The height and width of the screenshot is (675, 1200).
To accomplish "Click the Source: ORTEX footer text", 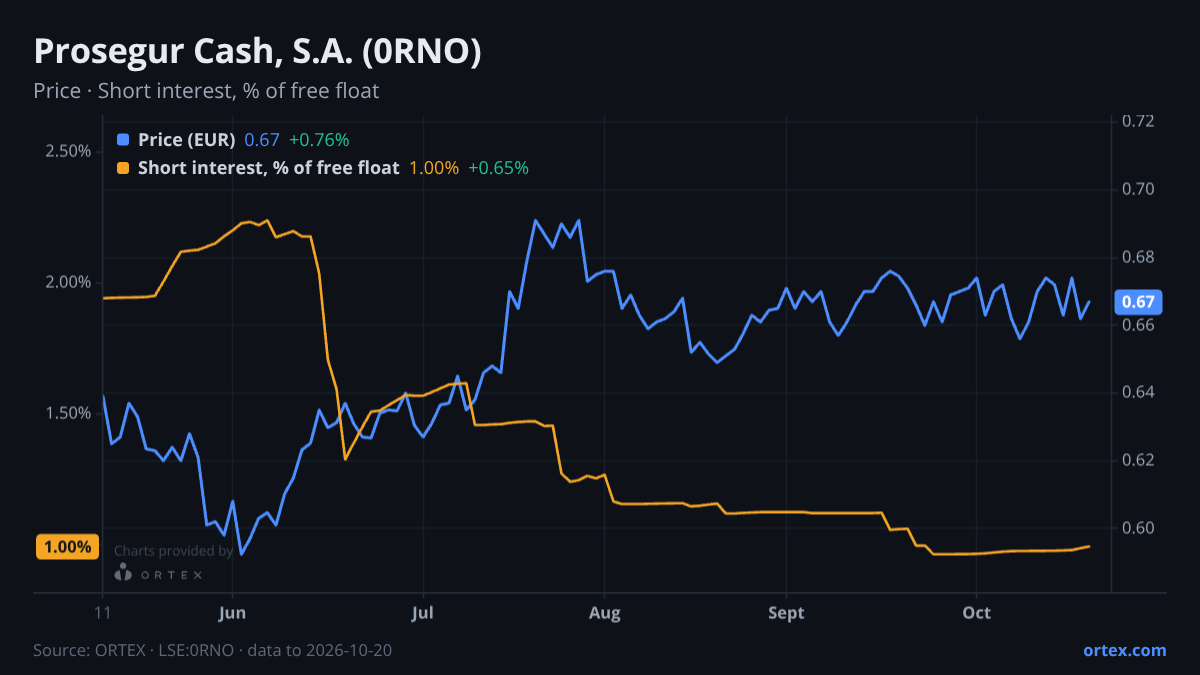I will tap(212, 650).
